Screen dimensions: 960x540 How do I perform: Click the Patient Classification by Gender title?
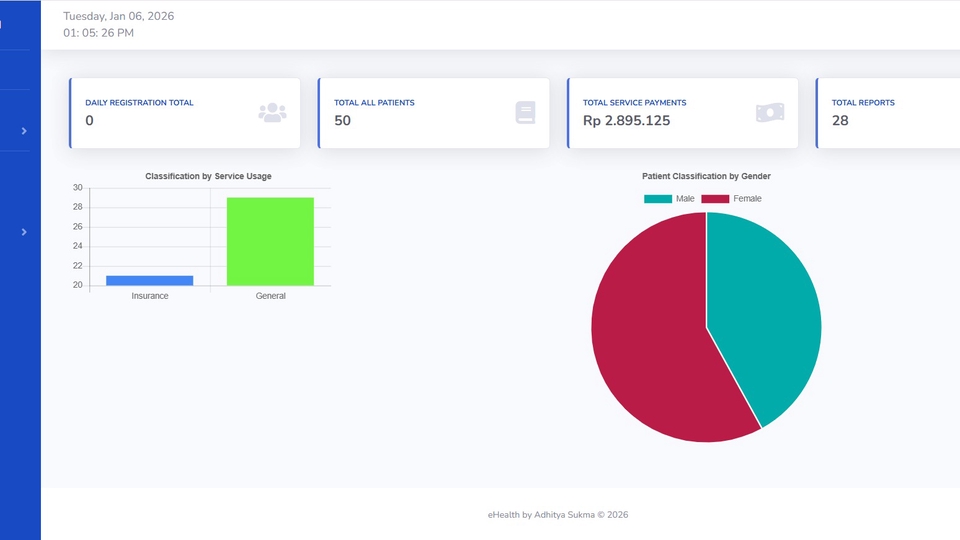pyautogui.click(x=706, y=176)
